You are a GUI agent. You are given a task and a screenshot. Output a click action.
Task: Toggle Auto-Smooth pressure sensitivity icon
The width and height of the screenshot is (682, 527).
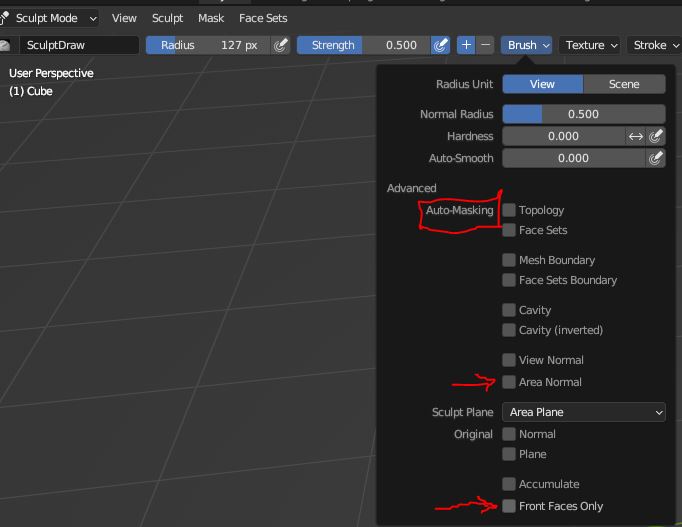tap(656, 158)
